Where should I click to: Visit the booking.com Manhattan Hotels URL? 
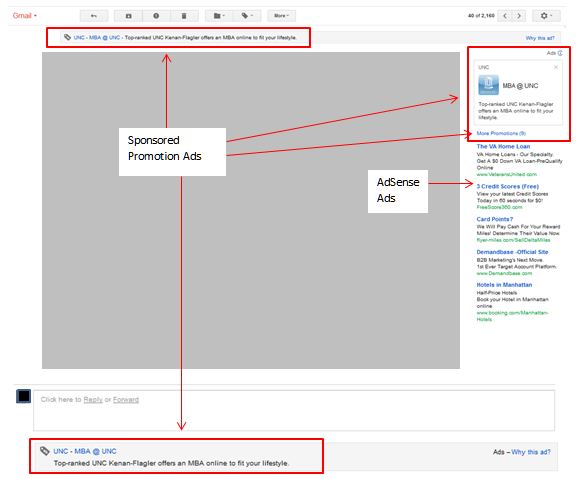[x=512, y=316]
